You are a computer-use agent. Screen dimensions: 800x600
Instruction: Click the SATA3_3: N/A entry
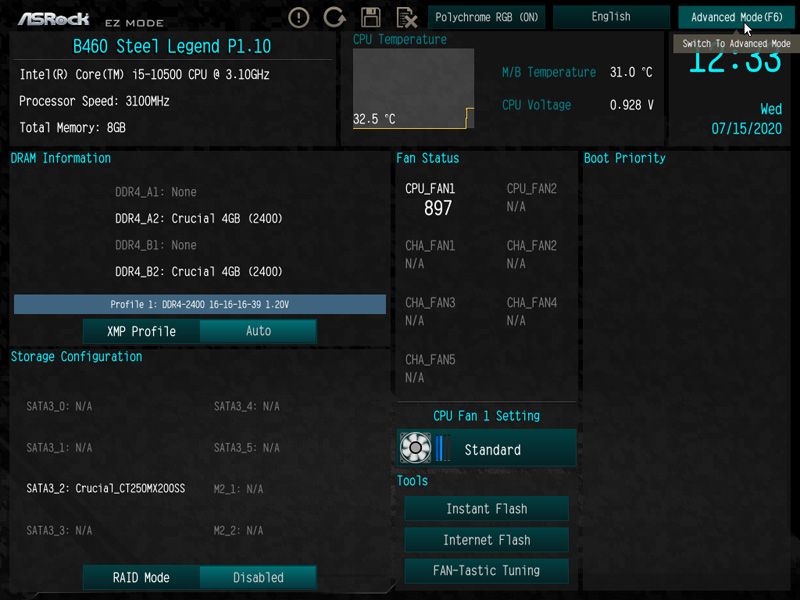click(x=59, y=531)
